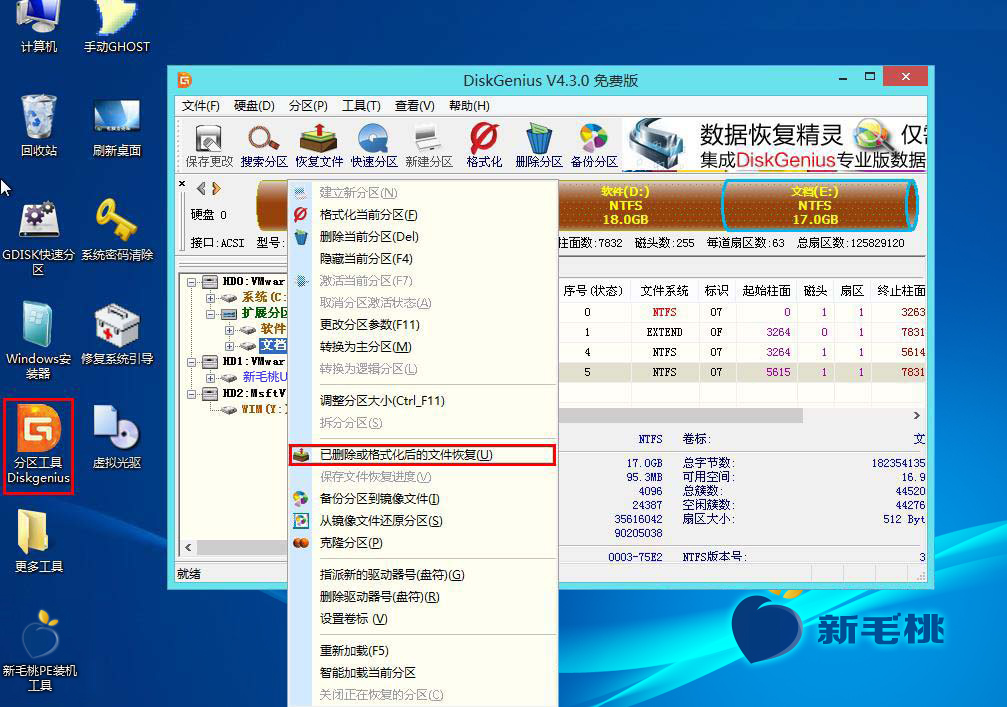The width and height of the screenshot is (1007, 707).
Task: Select the GDISK快速分区 desktop icon
Action: pos(39,238)
